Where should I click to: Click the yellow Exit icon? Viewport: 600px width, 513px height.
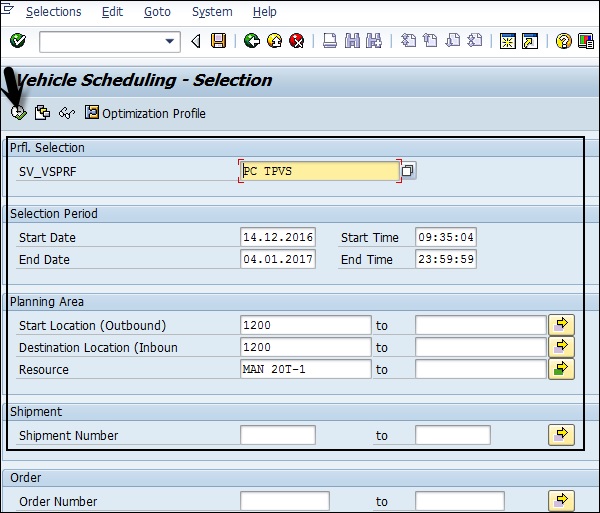coord(274,41)
